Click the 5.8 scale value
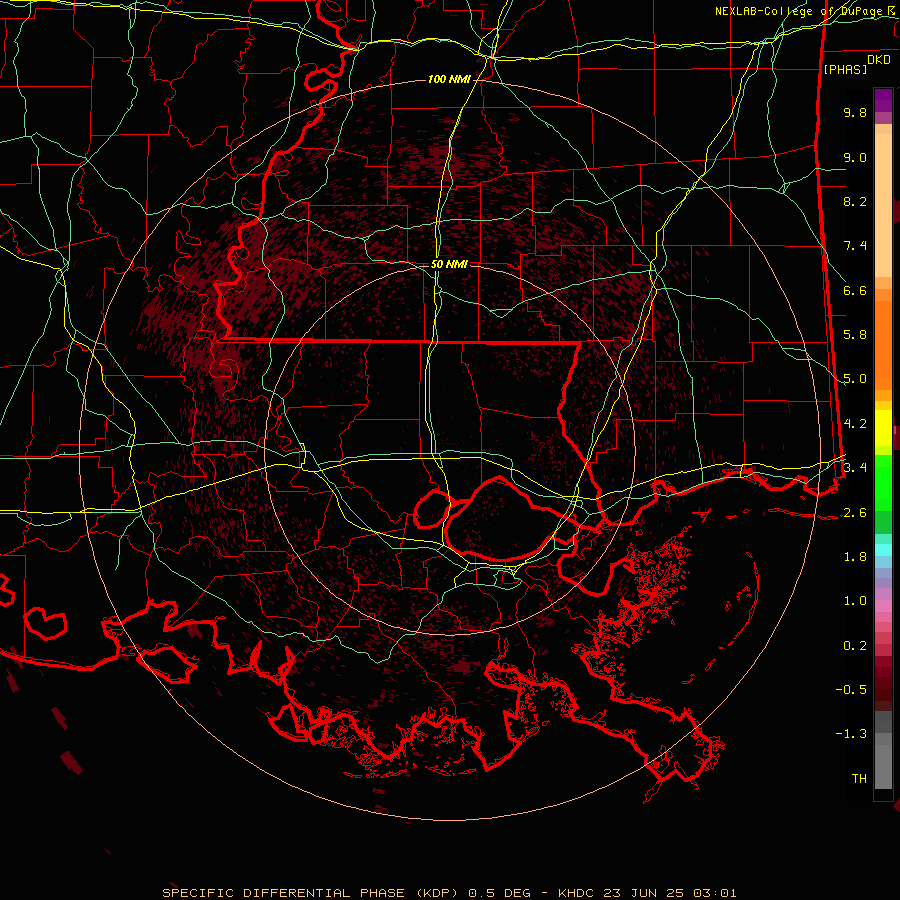 coord(855,335)
